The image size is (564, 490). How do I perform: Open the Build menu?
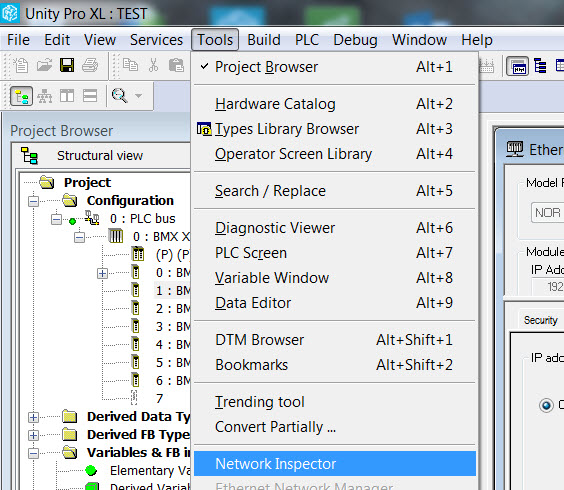tap(264, 40)
